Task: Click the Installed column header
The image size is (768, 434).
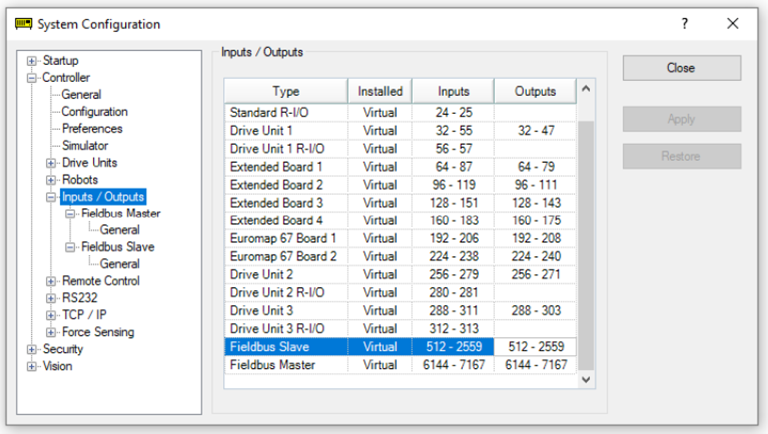Action: pos(380,91)
